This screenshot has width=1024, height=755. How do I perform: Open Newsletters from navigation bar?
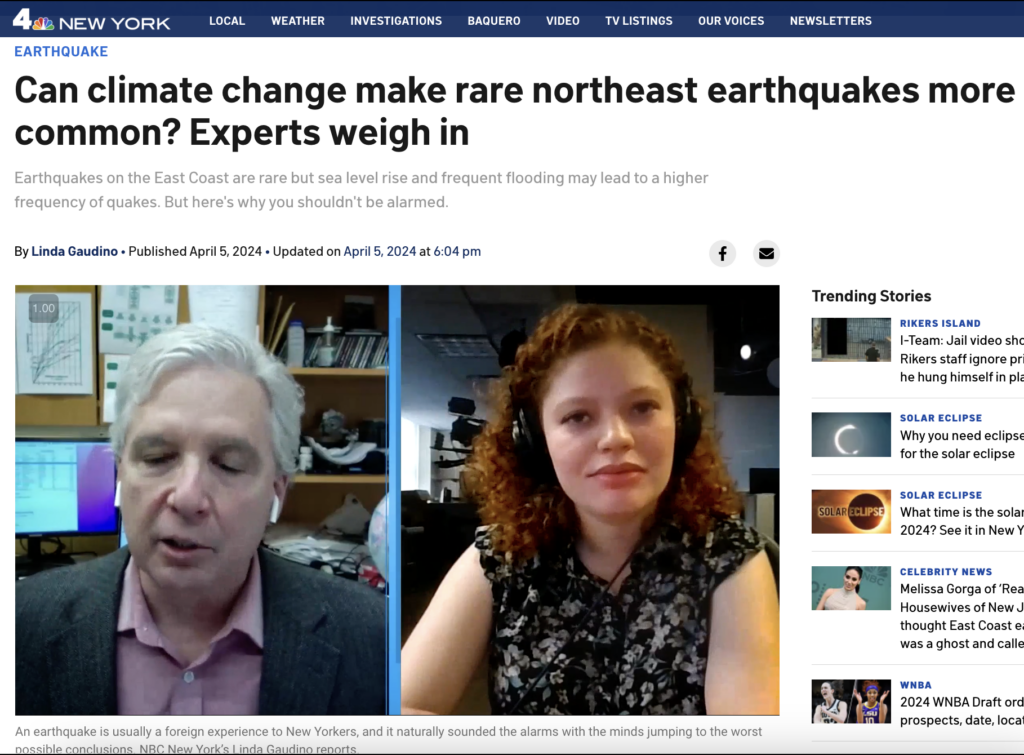[831, 21]
